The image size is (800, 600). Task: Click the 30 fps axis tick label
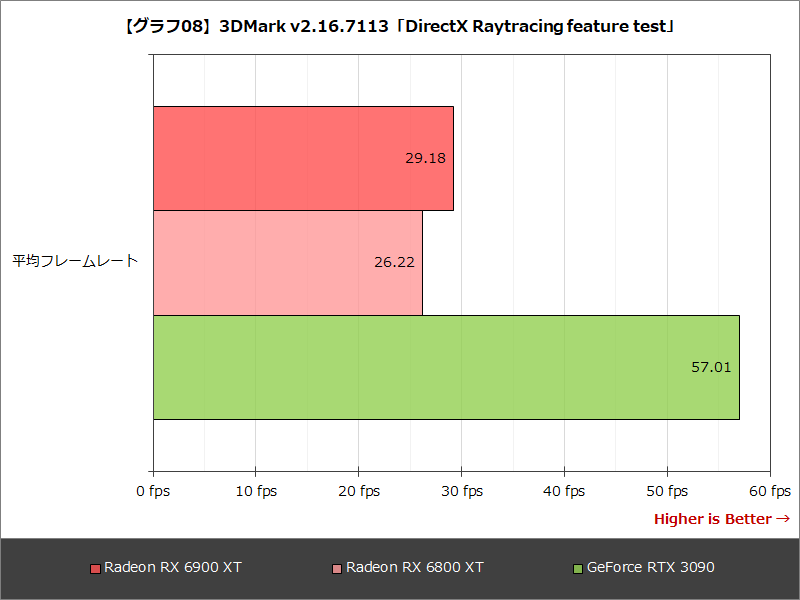(460, 491)
